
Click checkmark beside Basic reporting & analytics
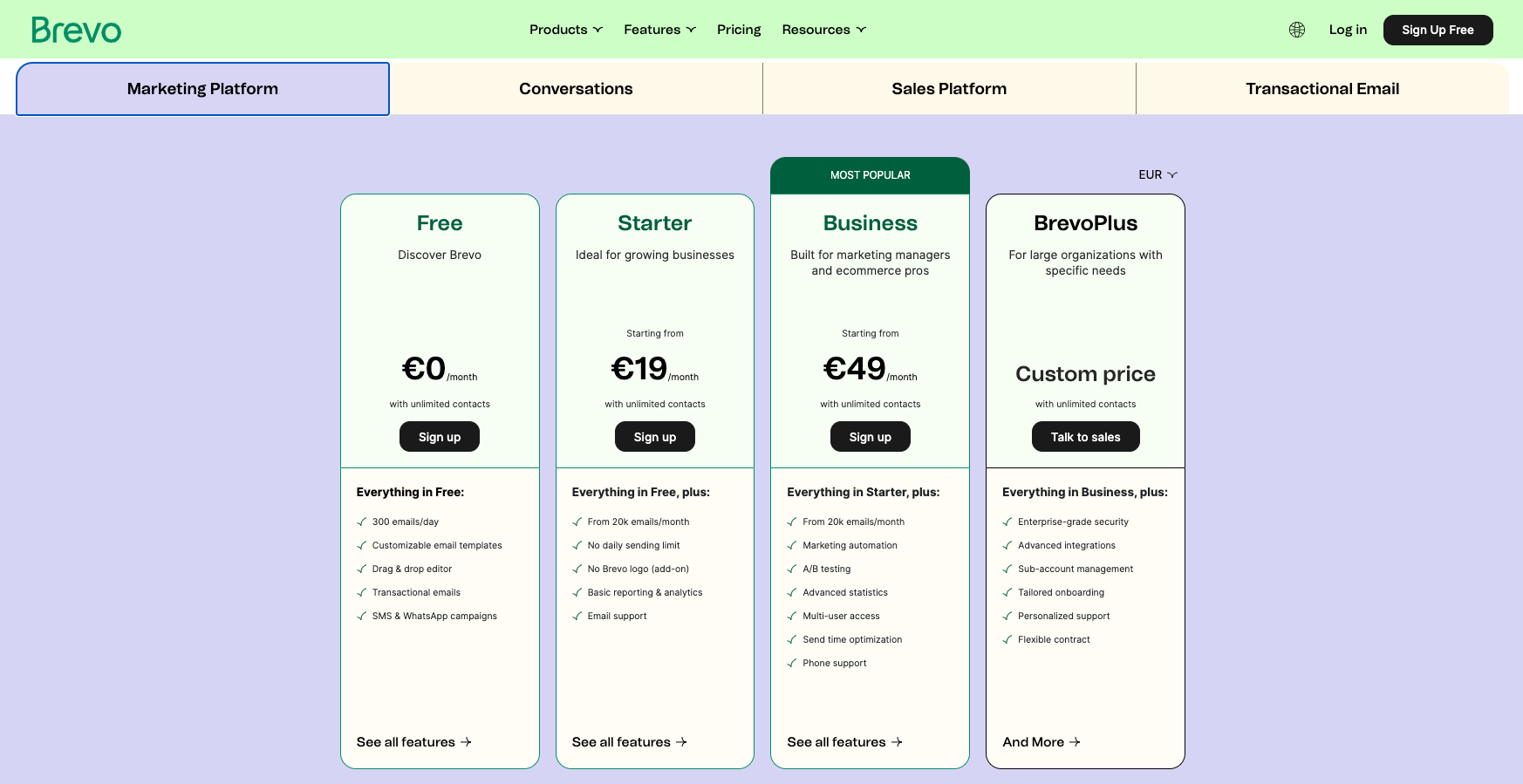coord(577,592)
